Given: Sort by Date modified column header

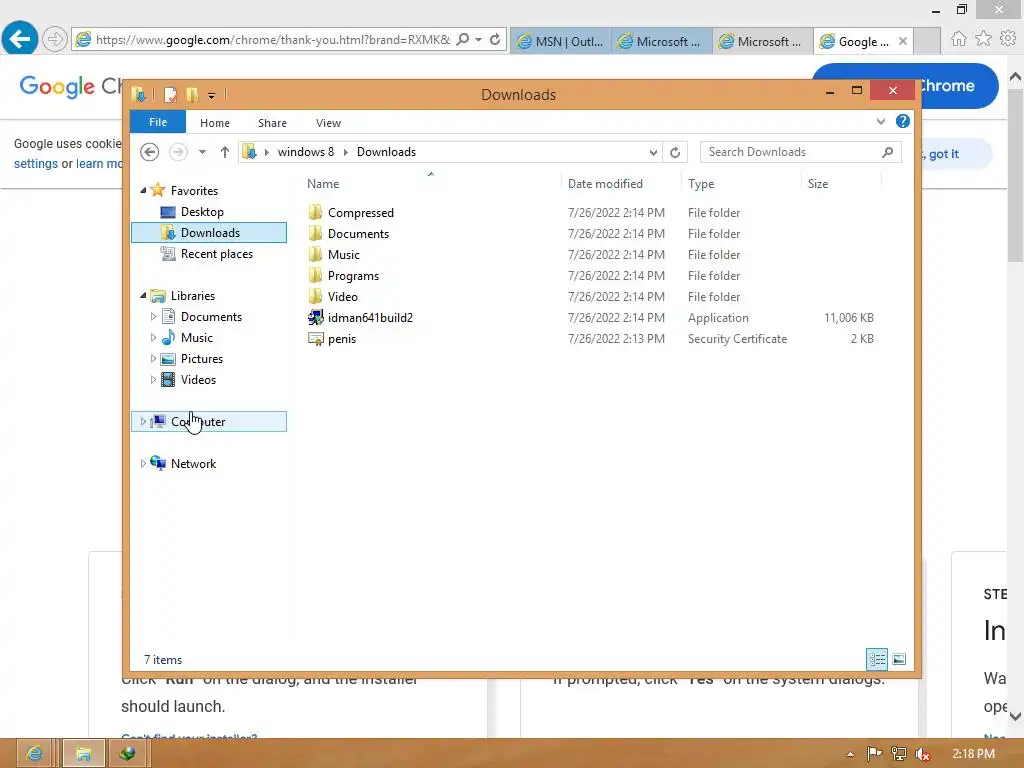Looking at the screenshot, I should pyautogui.click(x=620, y=184).
